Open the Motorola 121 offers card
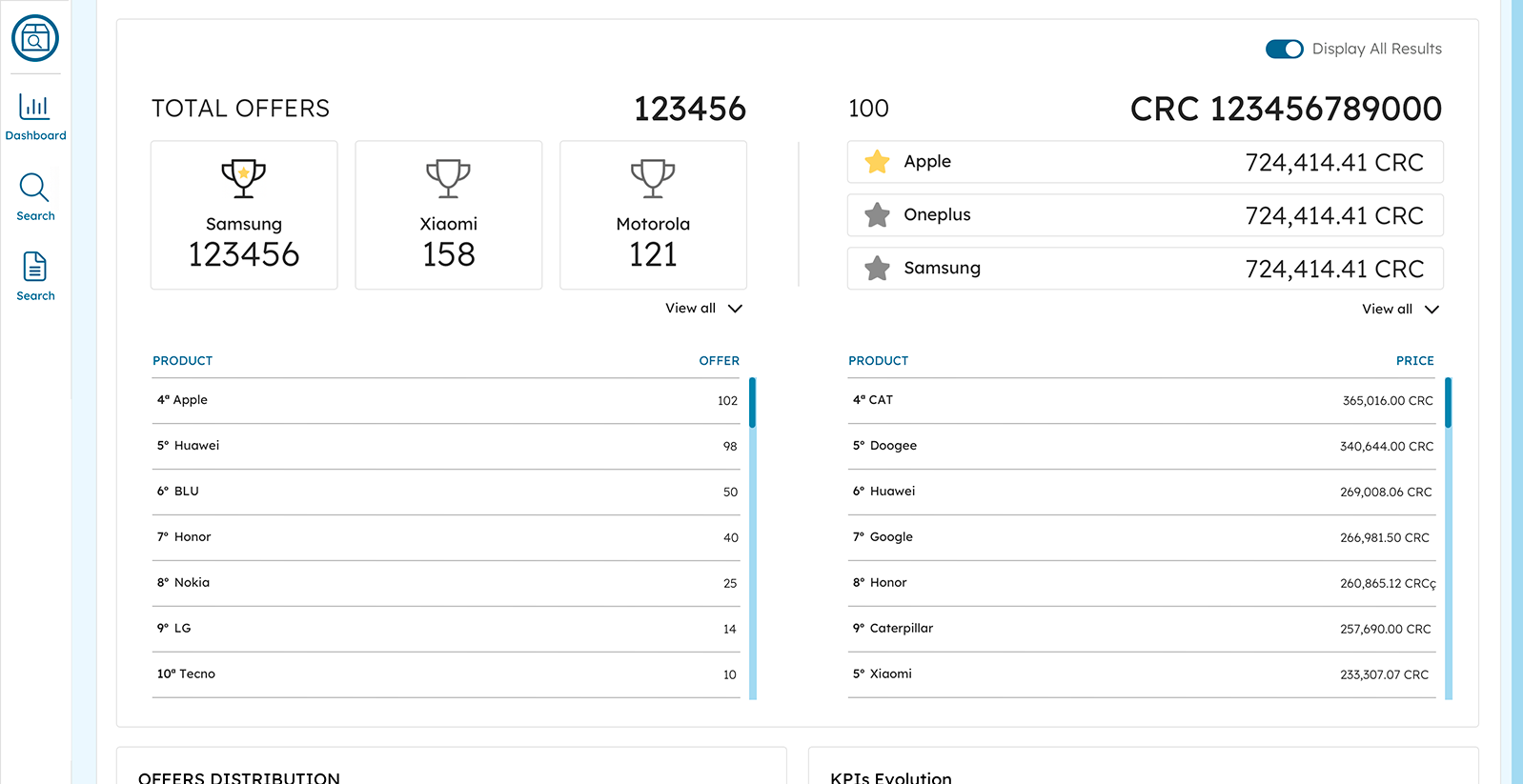This screenshot has width=1523, height=784. pyautogui.click(x=653, y=215)
